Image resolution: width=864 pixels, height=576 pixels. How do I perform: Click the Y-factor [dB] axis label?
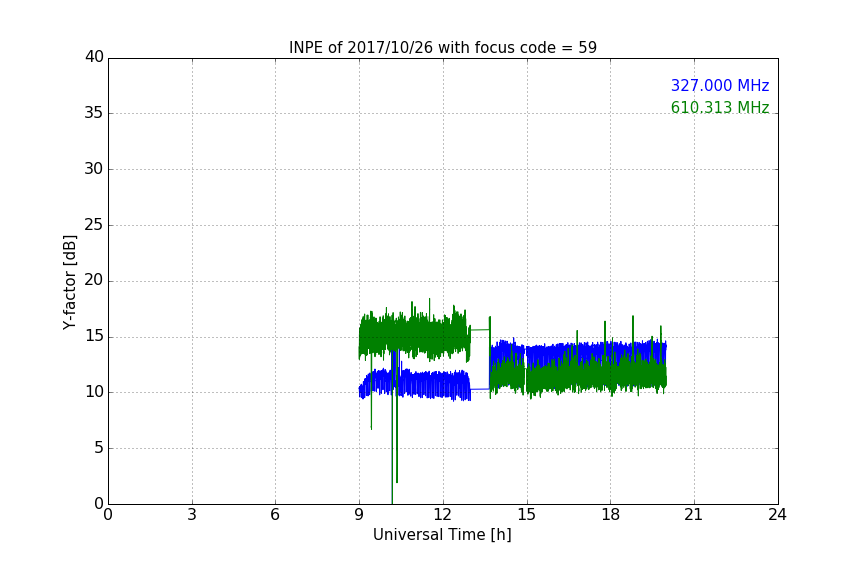70,282
